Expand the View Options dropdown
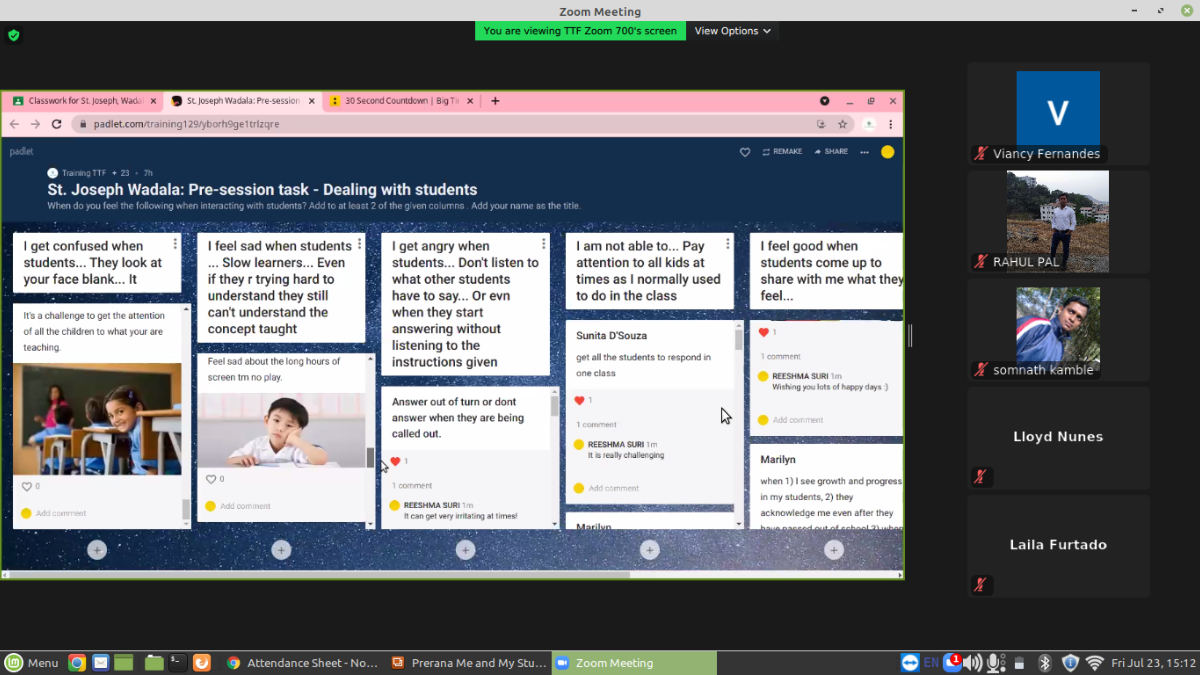Image resolution: width=1200 pixels, height=675 pixels. pyautogui.click(x=732, y=31)
